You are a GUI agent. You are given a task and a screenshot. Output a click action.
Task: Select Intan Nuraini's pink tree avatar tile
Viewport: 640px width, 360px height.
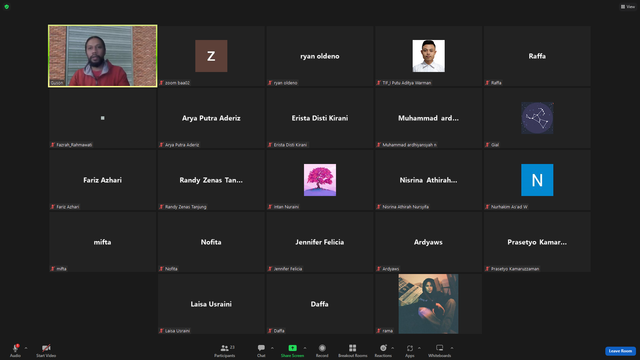(320, 180)
